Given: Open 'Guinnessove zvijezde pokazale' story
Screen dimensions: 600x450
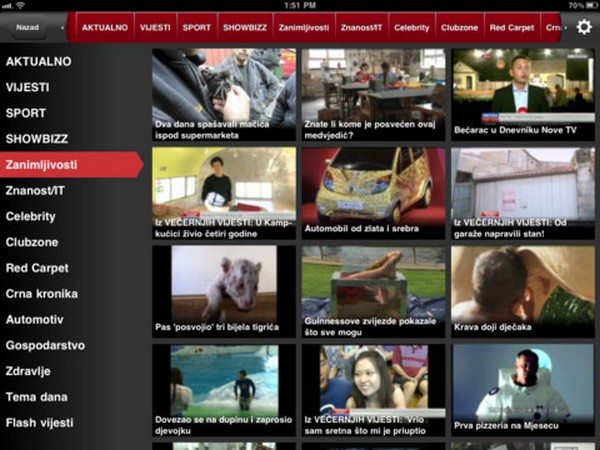Looking at the screenshot, I should coord(373,292).
